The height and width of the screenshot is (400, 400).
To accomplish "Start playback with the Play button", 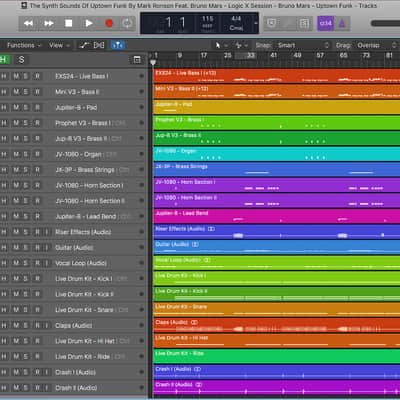I will tap(89, 23).
